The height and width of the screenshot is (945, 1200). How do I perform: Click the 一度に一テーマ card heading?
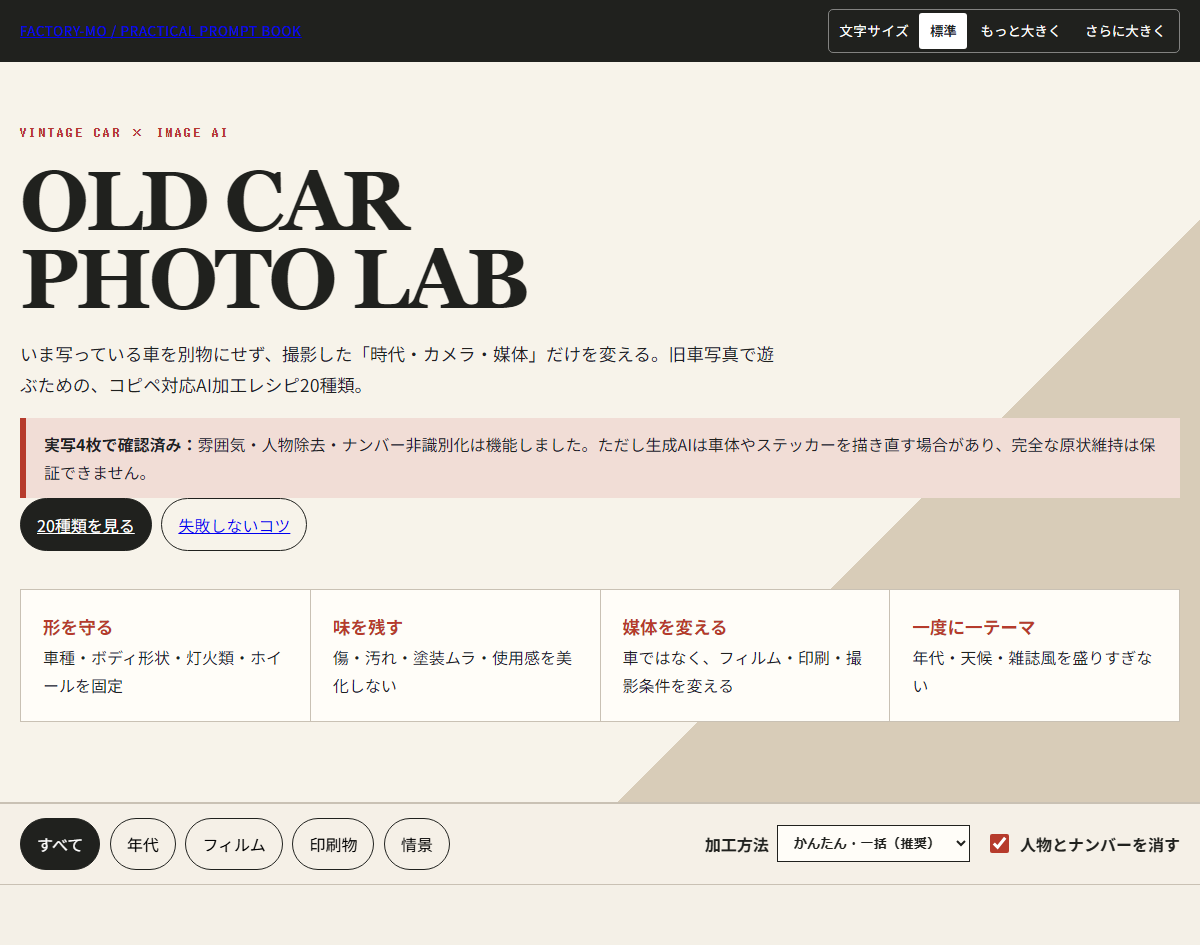[973, 627]
